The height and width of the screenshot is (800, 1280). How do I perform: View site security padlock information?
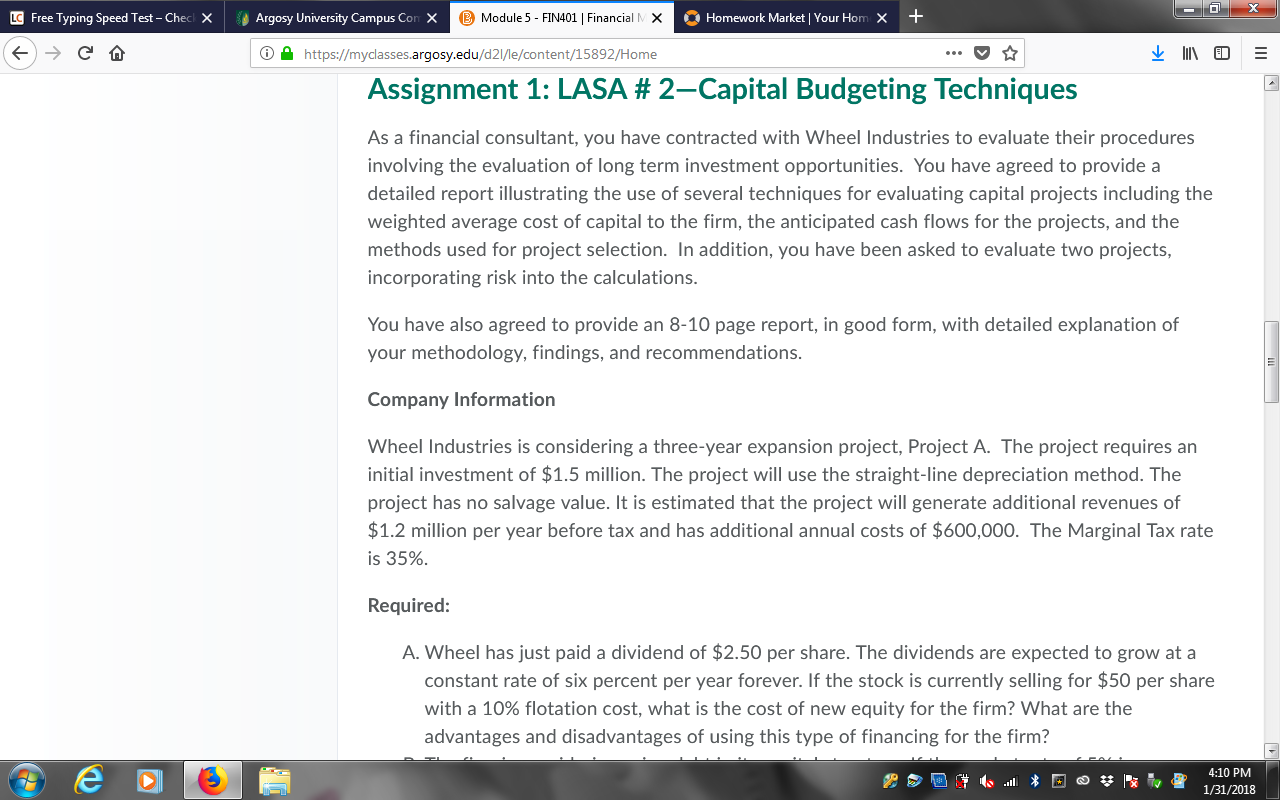(x=287, y=54)
